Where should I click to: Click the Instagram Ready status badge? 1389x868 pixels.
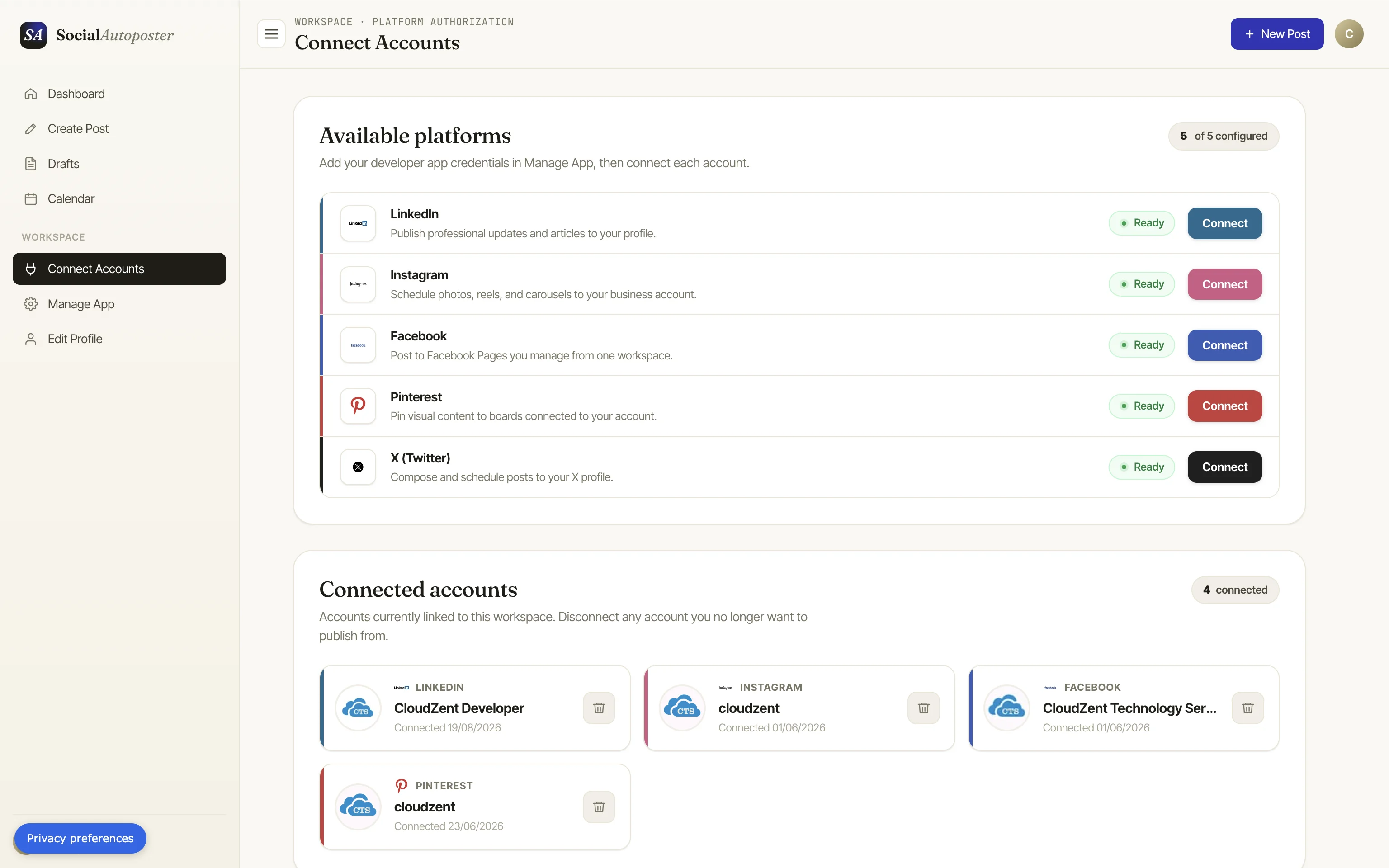(1142, 284)
